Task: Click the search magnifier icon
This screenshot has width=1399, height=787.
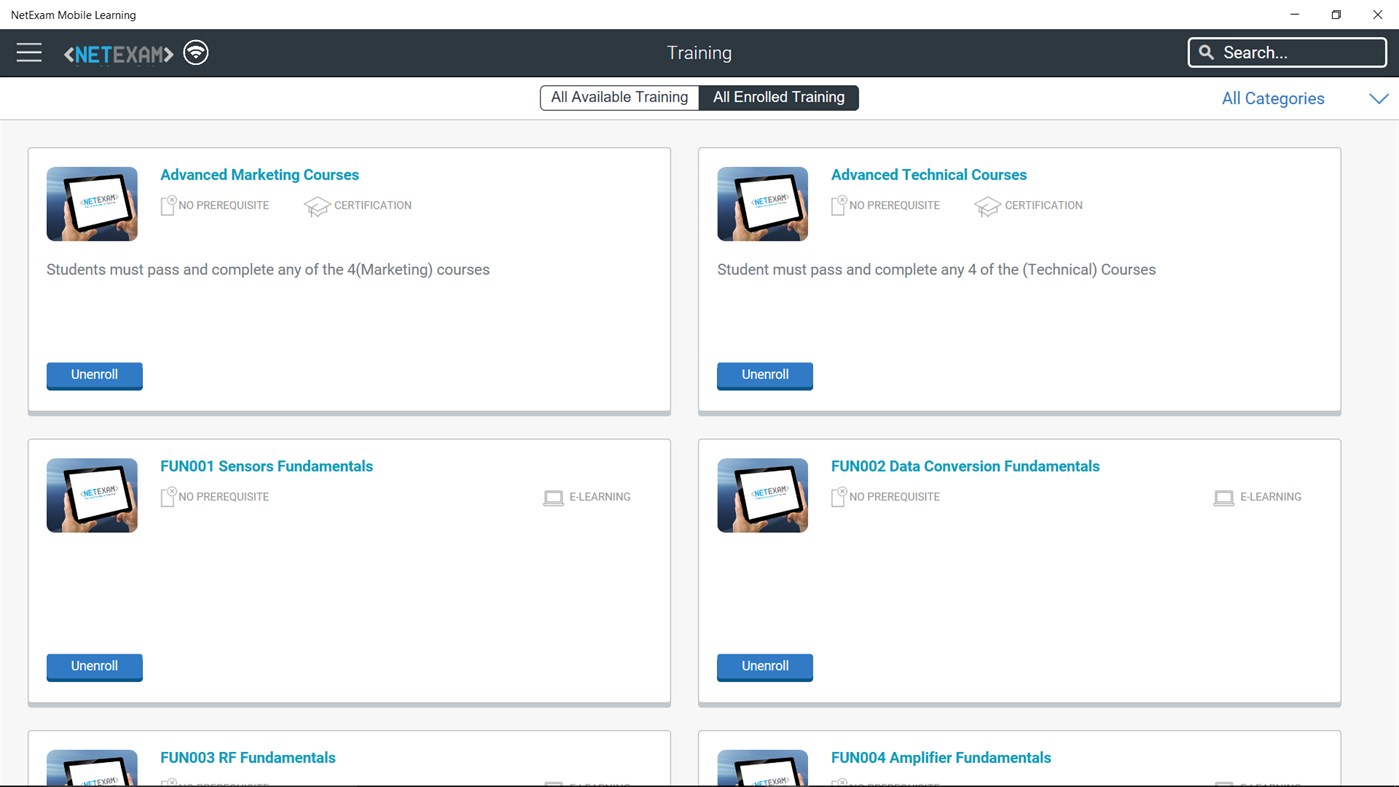Action: point(1205,51)
